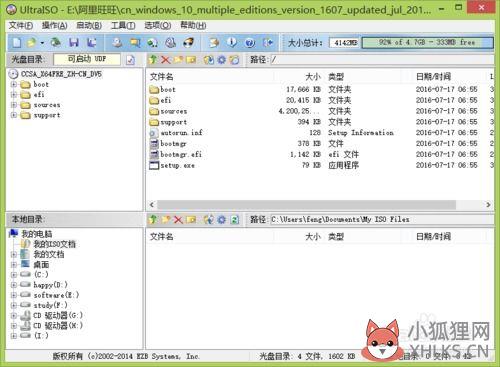Click the Help question mark toolbar icon
Viewport: 500px width, 367px height.
[250, 42]
